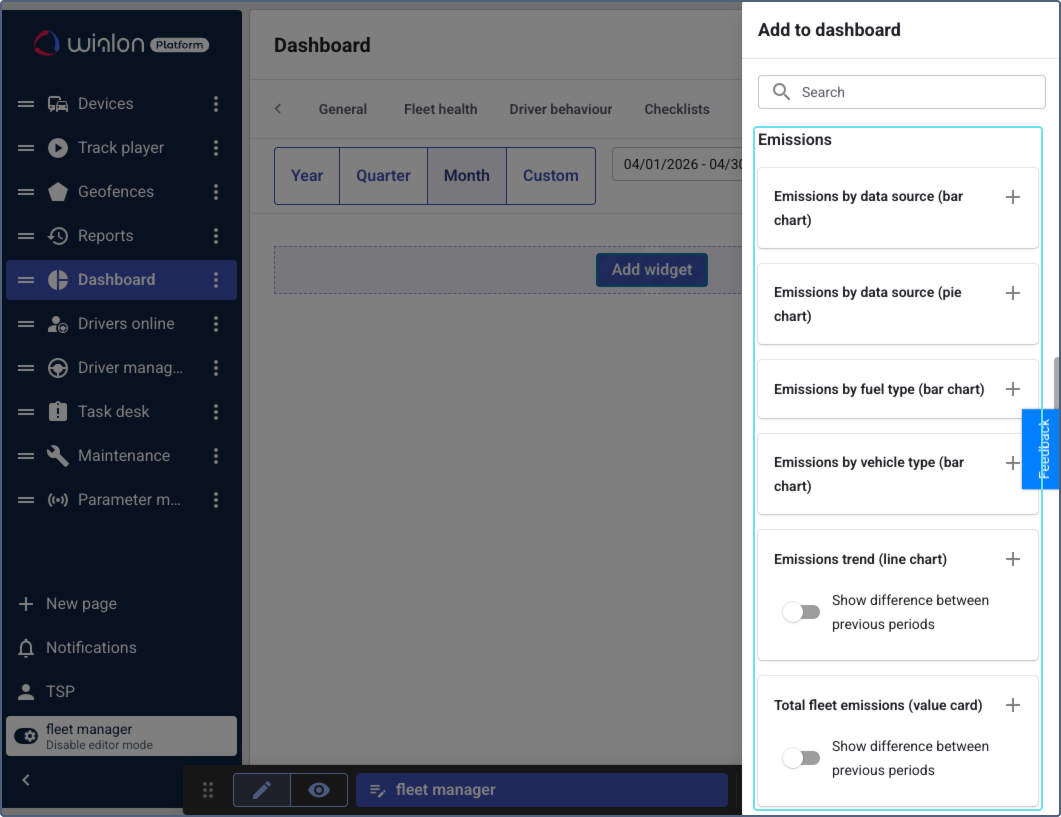The height and width of the screenshot is (817, 1061).
Task: Open Track player via its play icon
Action: [58, 147]
